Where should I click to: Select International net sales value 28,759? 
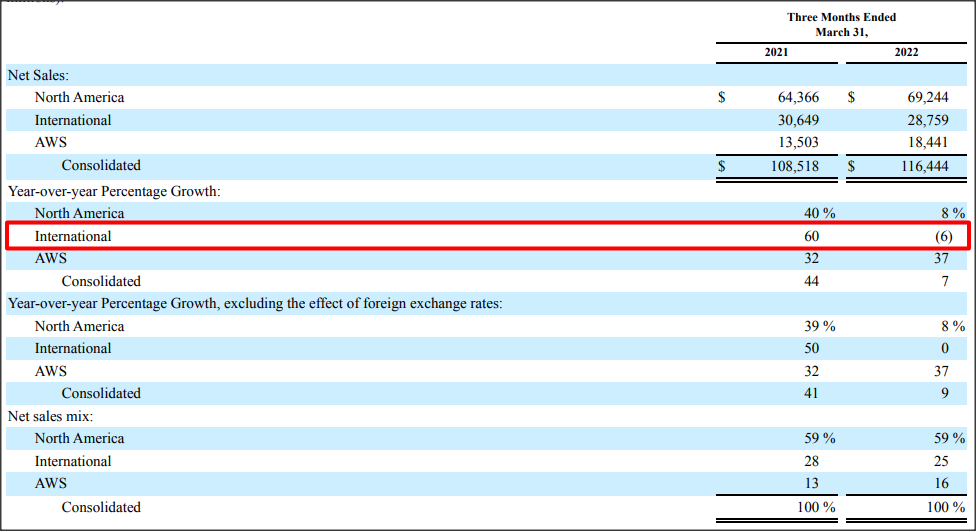click(927, 120)
